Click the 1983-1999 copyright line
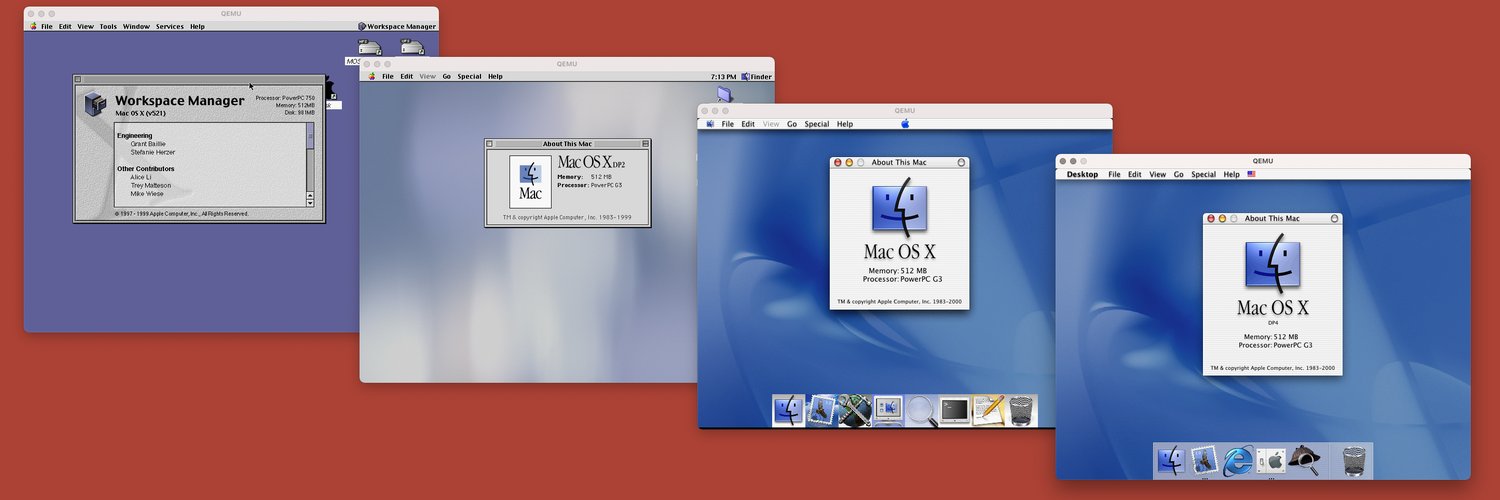Image resolution: width=1500 pixels, height=500 pixels. click(567, 216)
